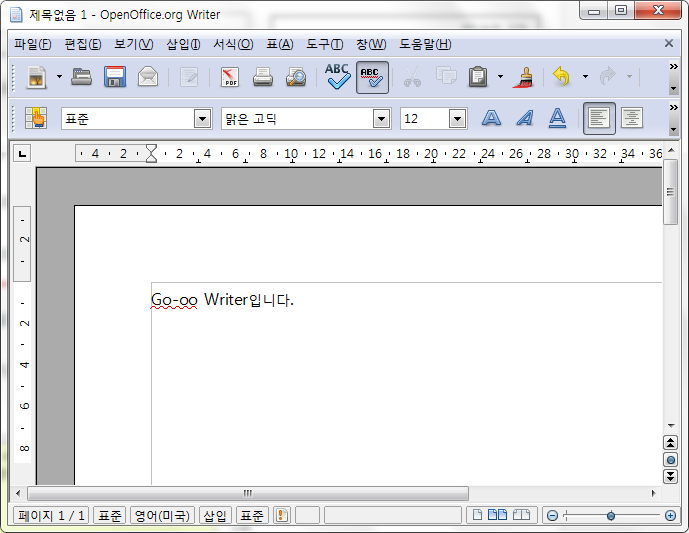Click the document modified indicator icon

click(x=282, y=515)
